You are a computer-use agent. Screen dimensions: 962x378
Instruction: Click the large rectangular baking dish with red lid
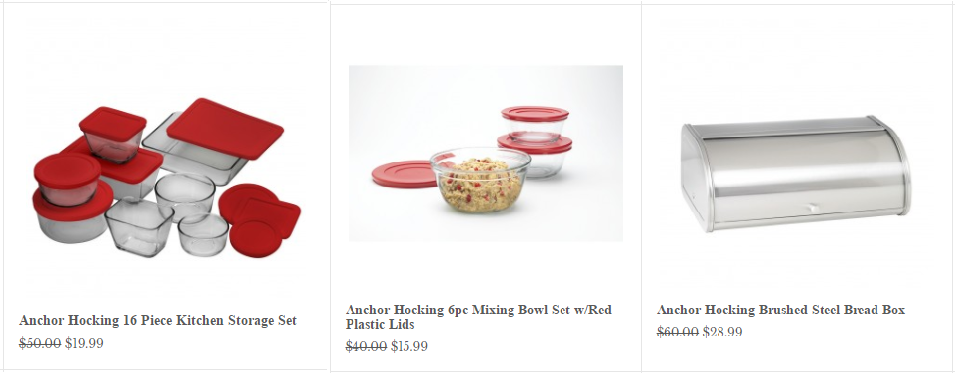coord(213,142)
